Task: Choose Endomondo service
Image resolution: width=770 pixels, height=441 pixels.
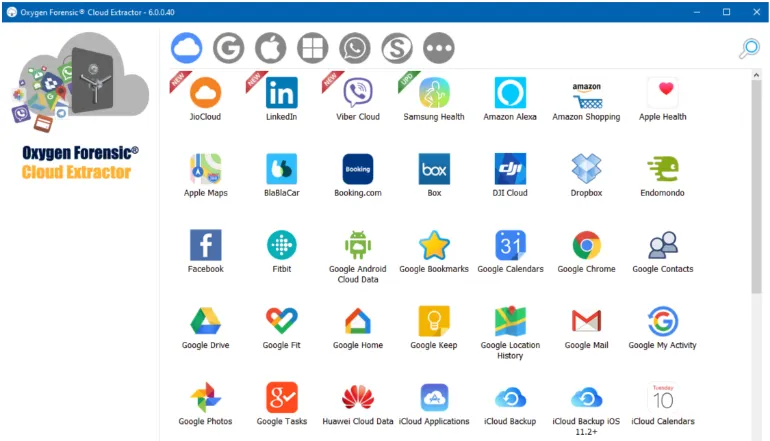Action: pos(663,175)
